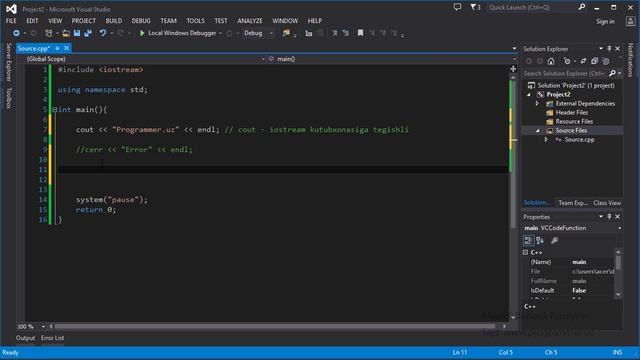Click the Navigate Backward toolbar icon

(x=16, y=33)
